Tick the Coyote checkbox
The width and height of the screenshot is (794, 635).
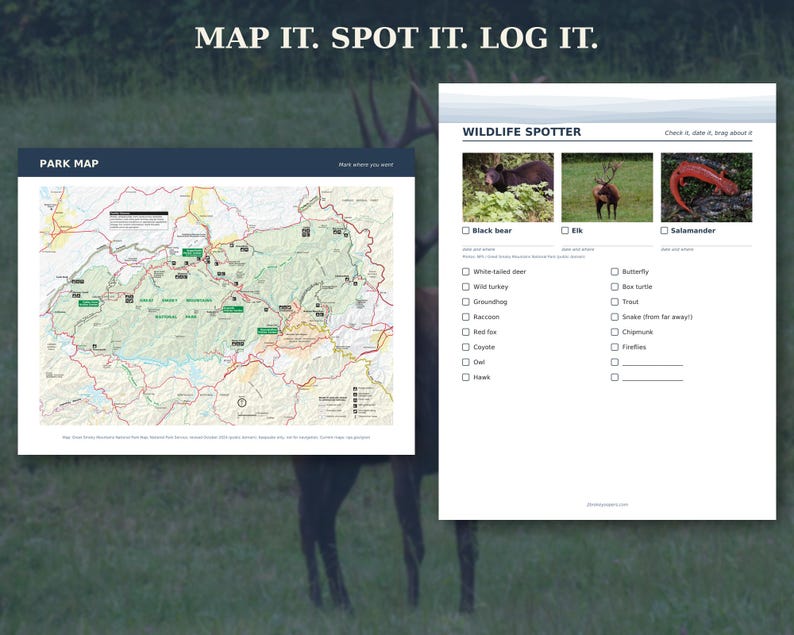[x=466, y=347]
